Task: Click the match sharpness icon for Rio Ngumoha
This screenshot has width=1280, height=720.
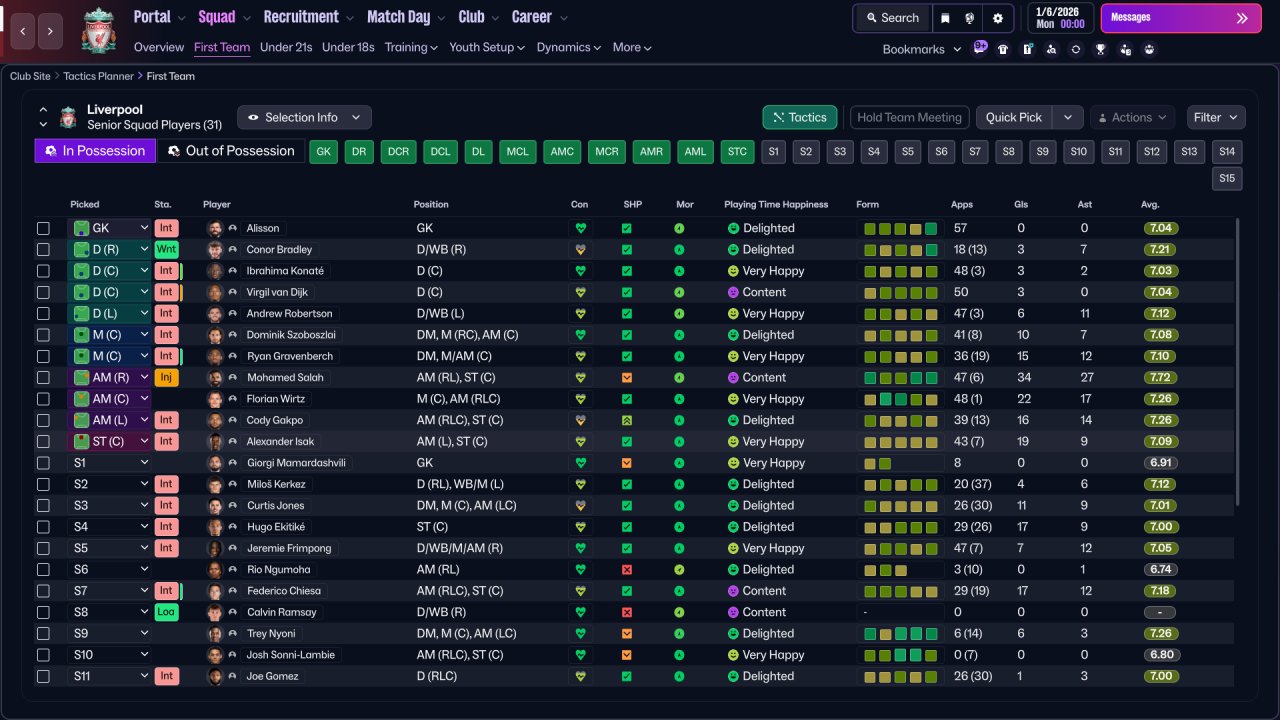Action: click(x=627, y=570)
